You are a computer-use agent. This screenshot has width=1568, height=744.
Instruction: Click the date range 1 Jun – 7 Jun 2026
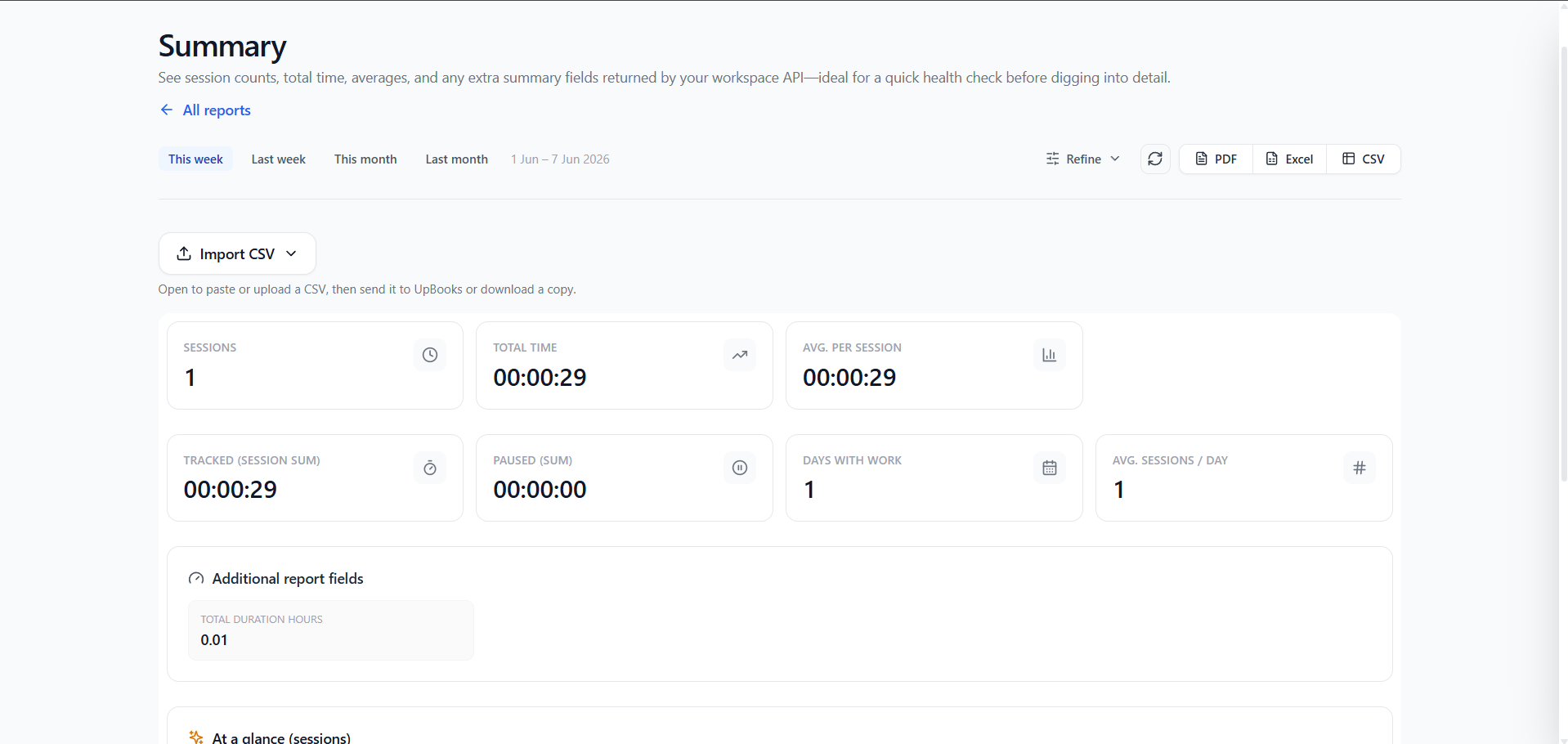pos(560,159)
